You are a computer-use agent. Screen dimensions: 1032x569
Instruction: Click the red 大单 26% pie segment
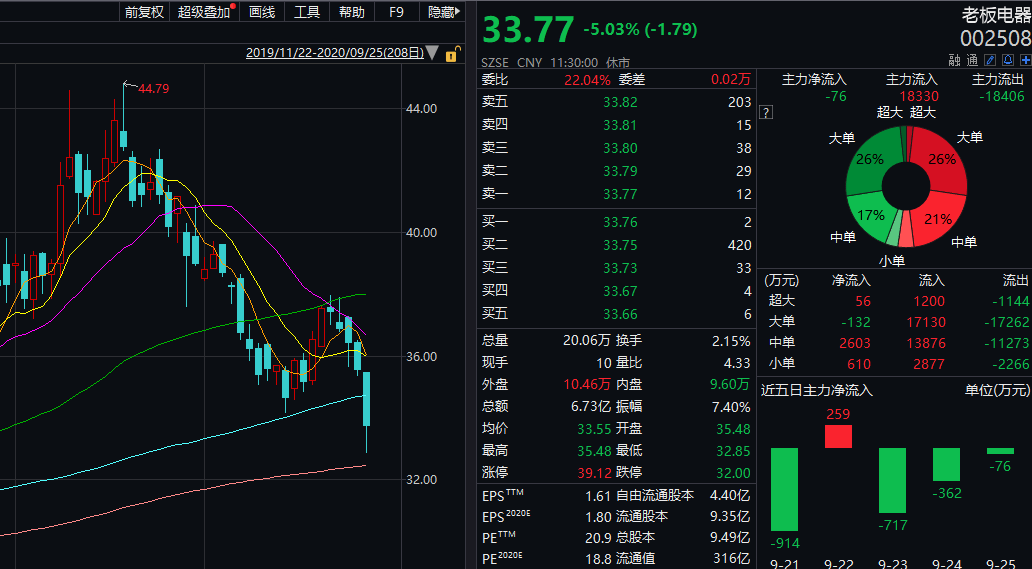(x=942, y=157)
